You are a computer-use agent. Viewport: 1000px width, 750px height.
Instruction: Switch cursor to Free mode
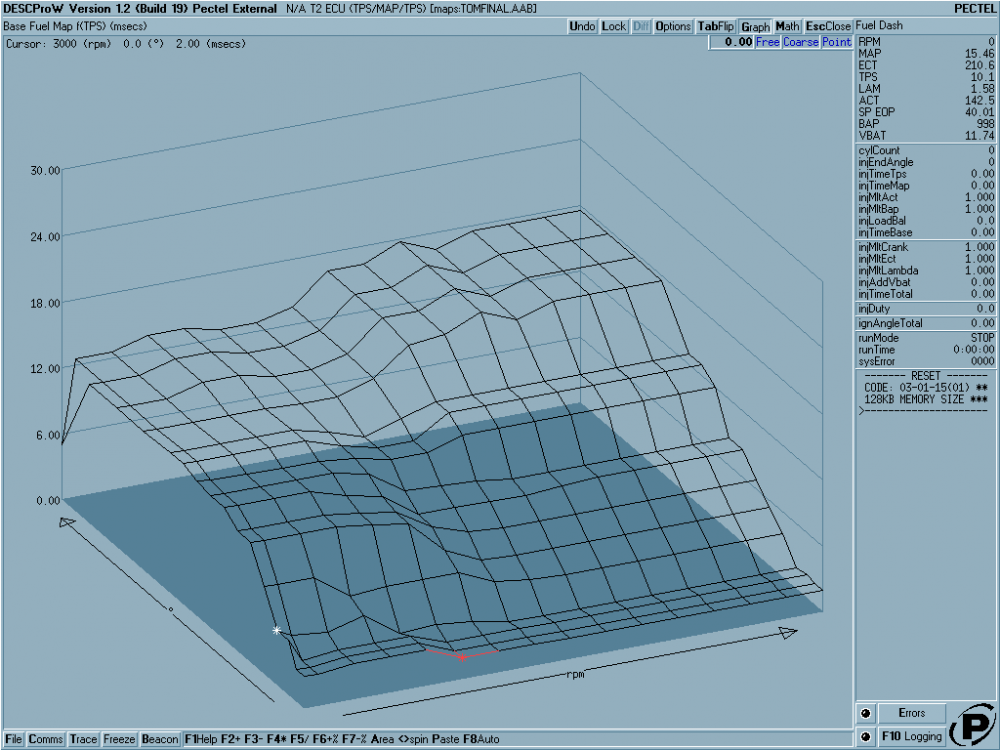[767, 43]
